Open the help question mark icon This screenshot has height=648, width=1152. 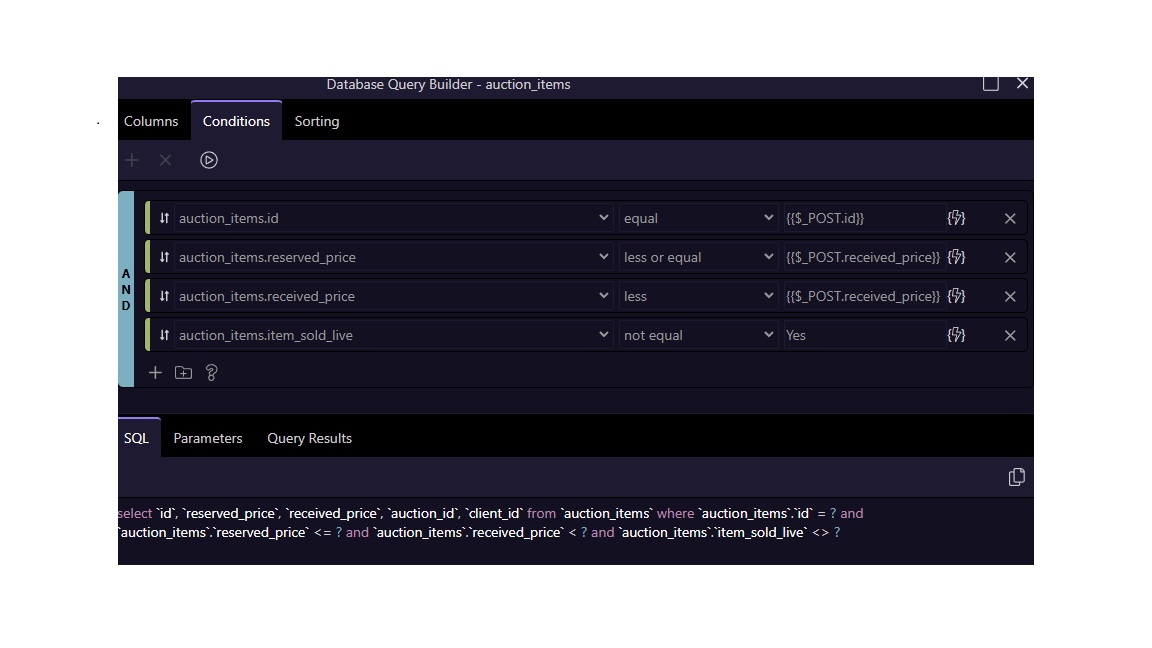[211, 373]
